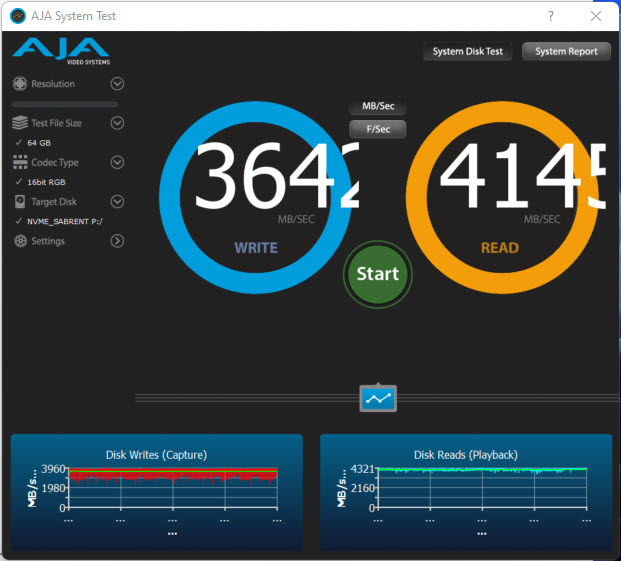Click the Test File Size label

(56, 123)
